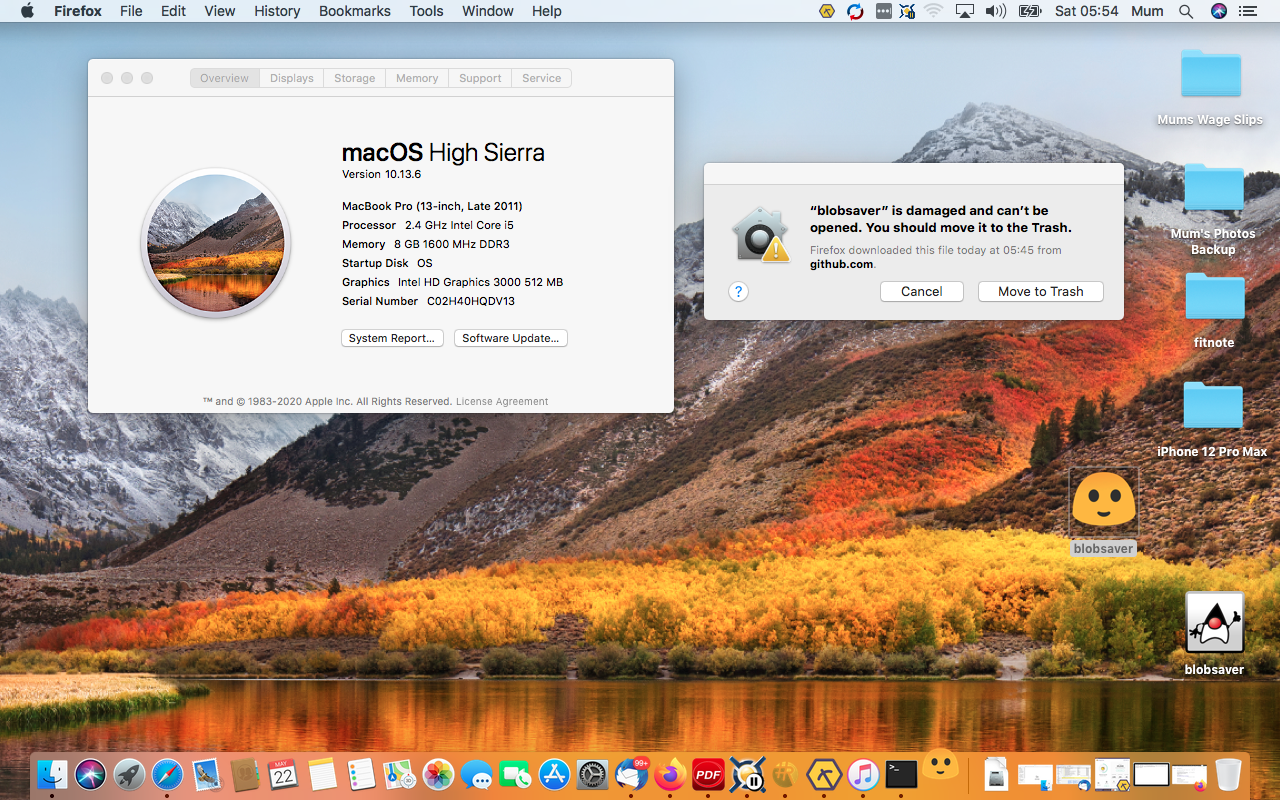The height and width of the screenshot is (800, 1280).
Task: Open Calendar icon showing 22
Action: [284, 774]
